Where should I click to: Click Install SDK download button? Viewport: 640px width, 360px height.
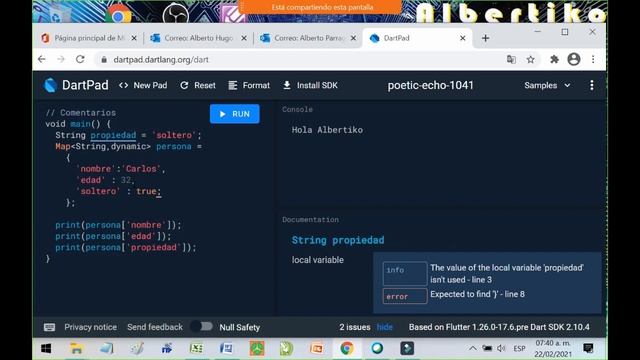[x=310, y=85]
